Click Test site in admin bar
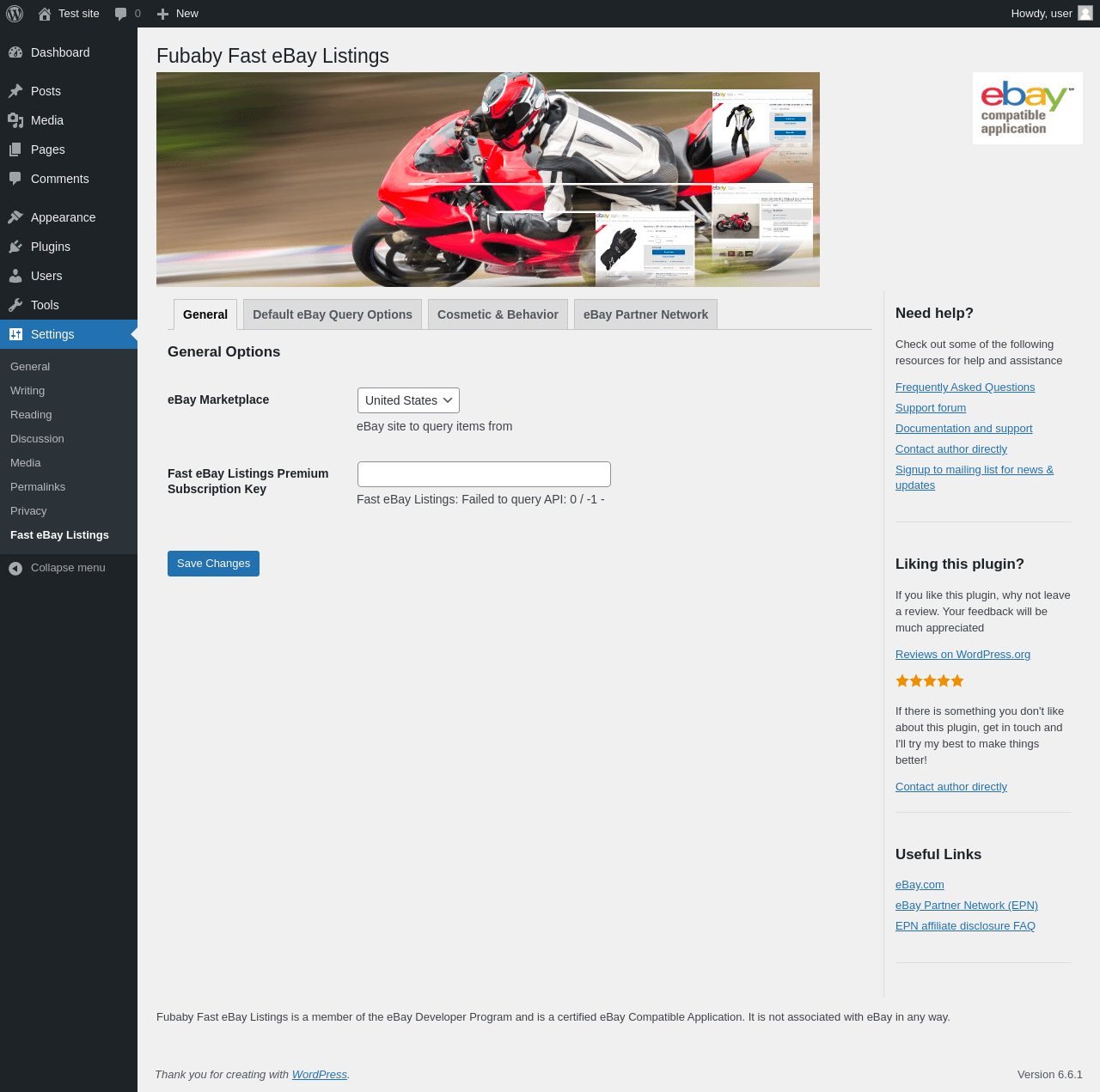Viewport: 1100px width, 1092px height. pos(79,14)
